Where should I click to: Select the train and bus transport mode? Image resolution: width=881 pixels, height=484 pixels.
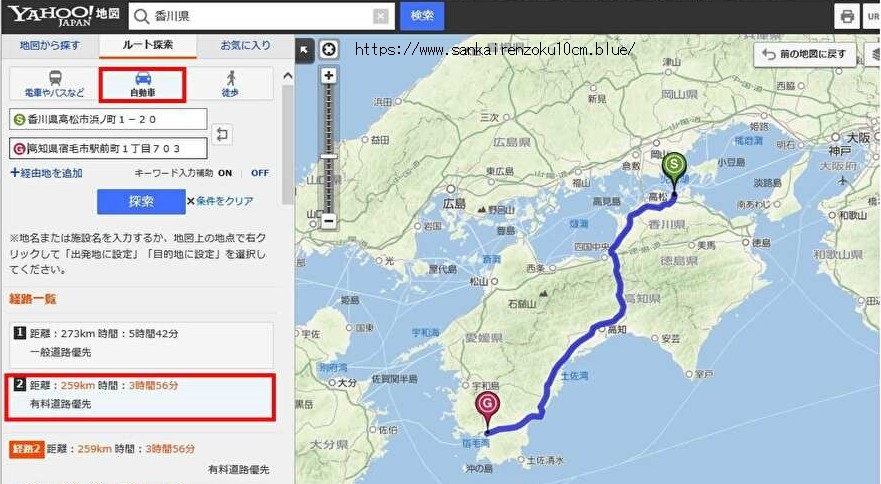pyautogui.click(x=55, y=84)
